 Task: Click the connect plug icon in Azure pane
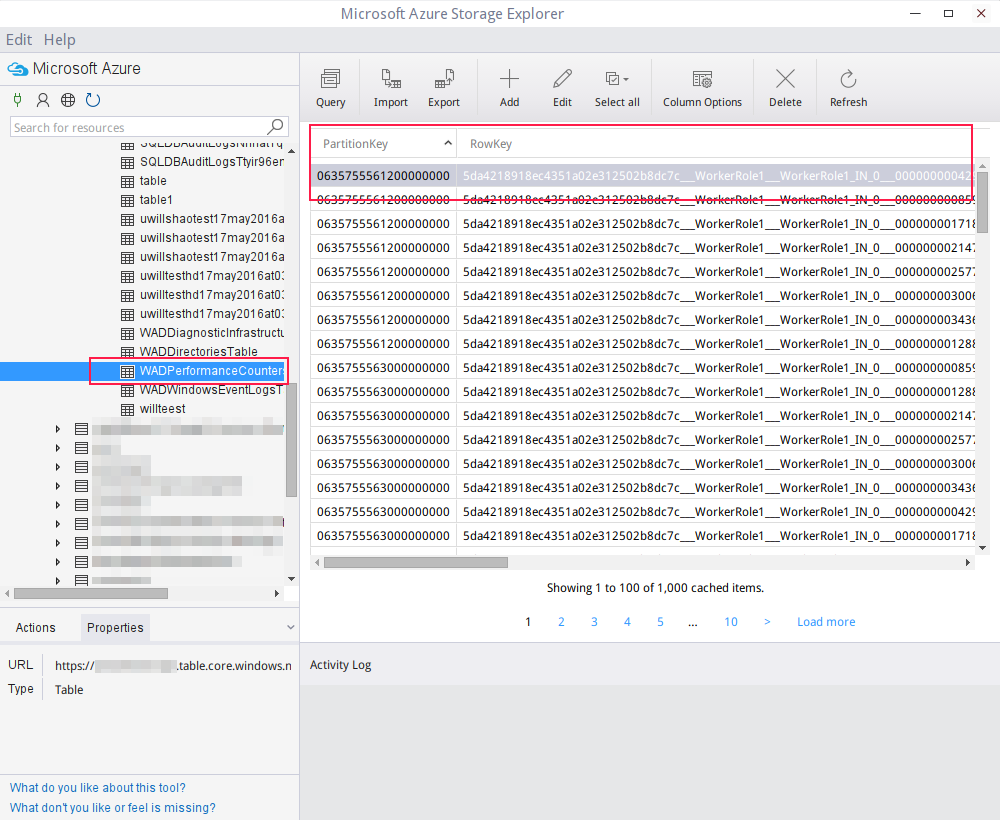(18, 99)
